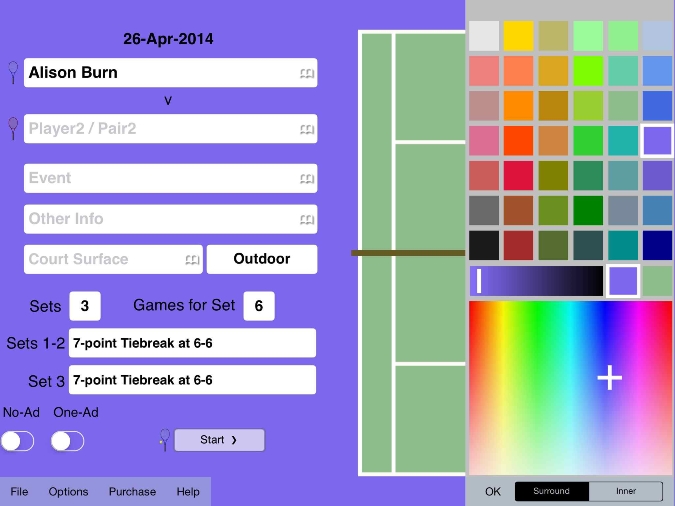Click the Event input field

click(x=170, y=178)
